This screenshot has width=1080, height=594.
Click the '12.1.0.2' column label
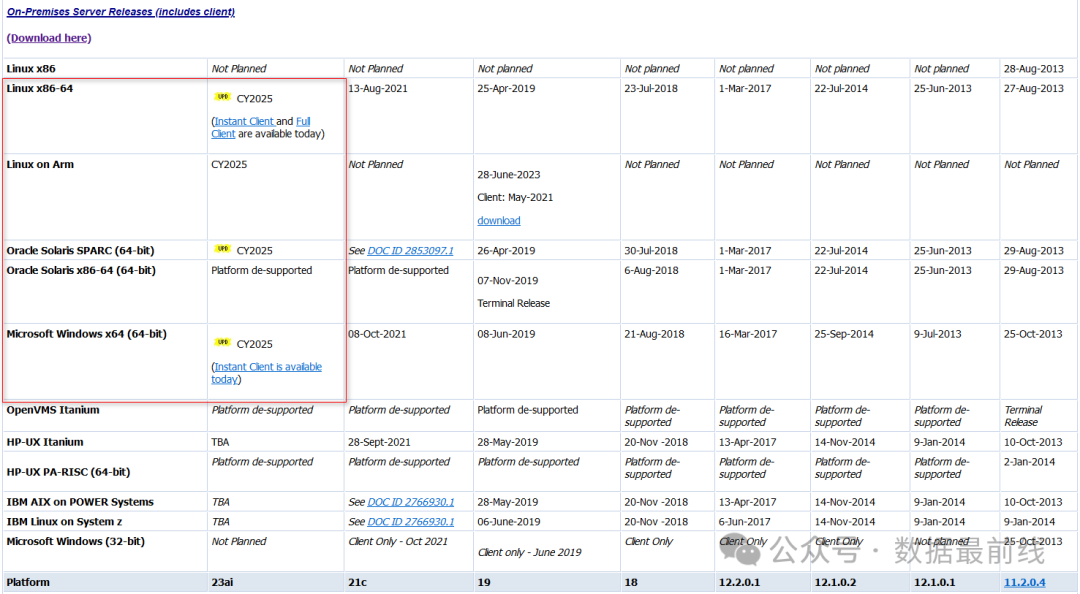835,582
